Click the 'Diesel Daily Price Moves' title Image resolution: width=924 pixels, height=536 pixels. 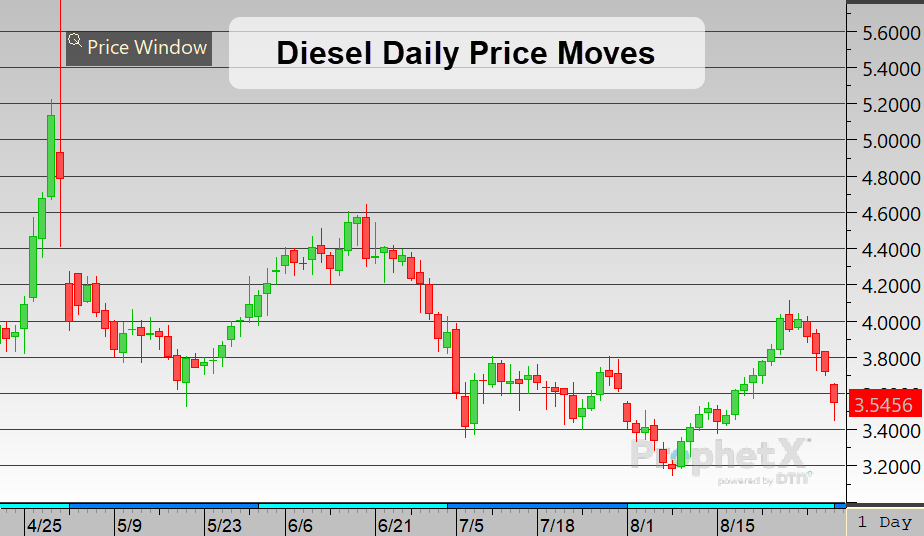click(466, 53)
